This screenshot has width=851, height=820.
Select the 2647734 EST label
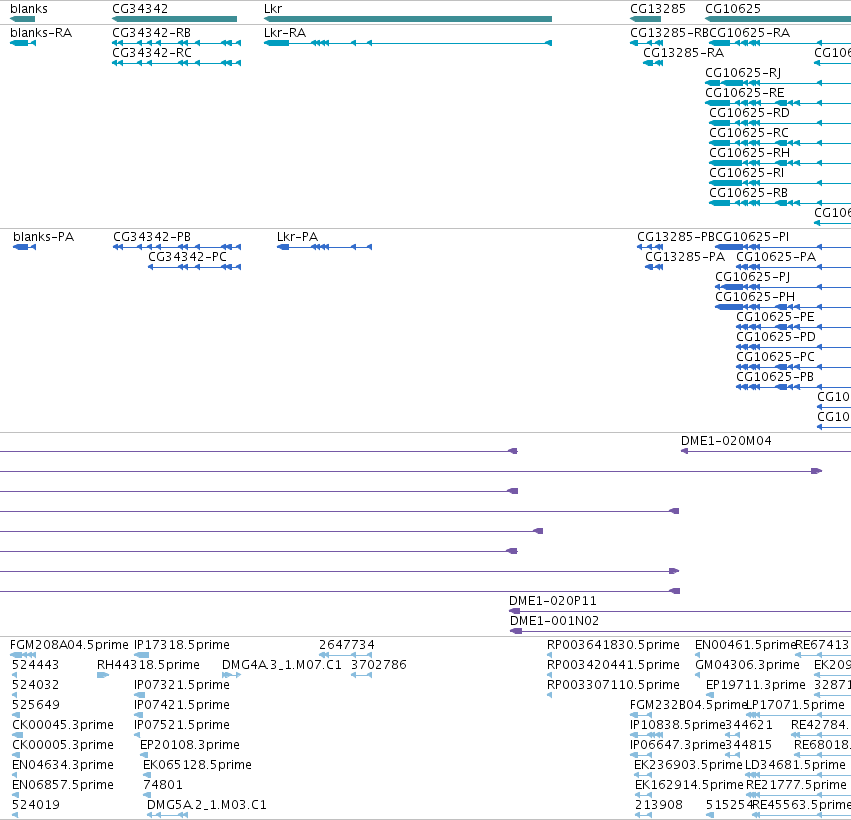click(347, 645)
